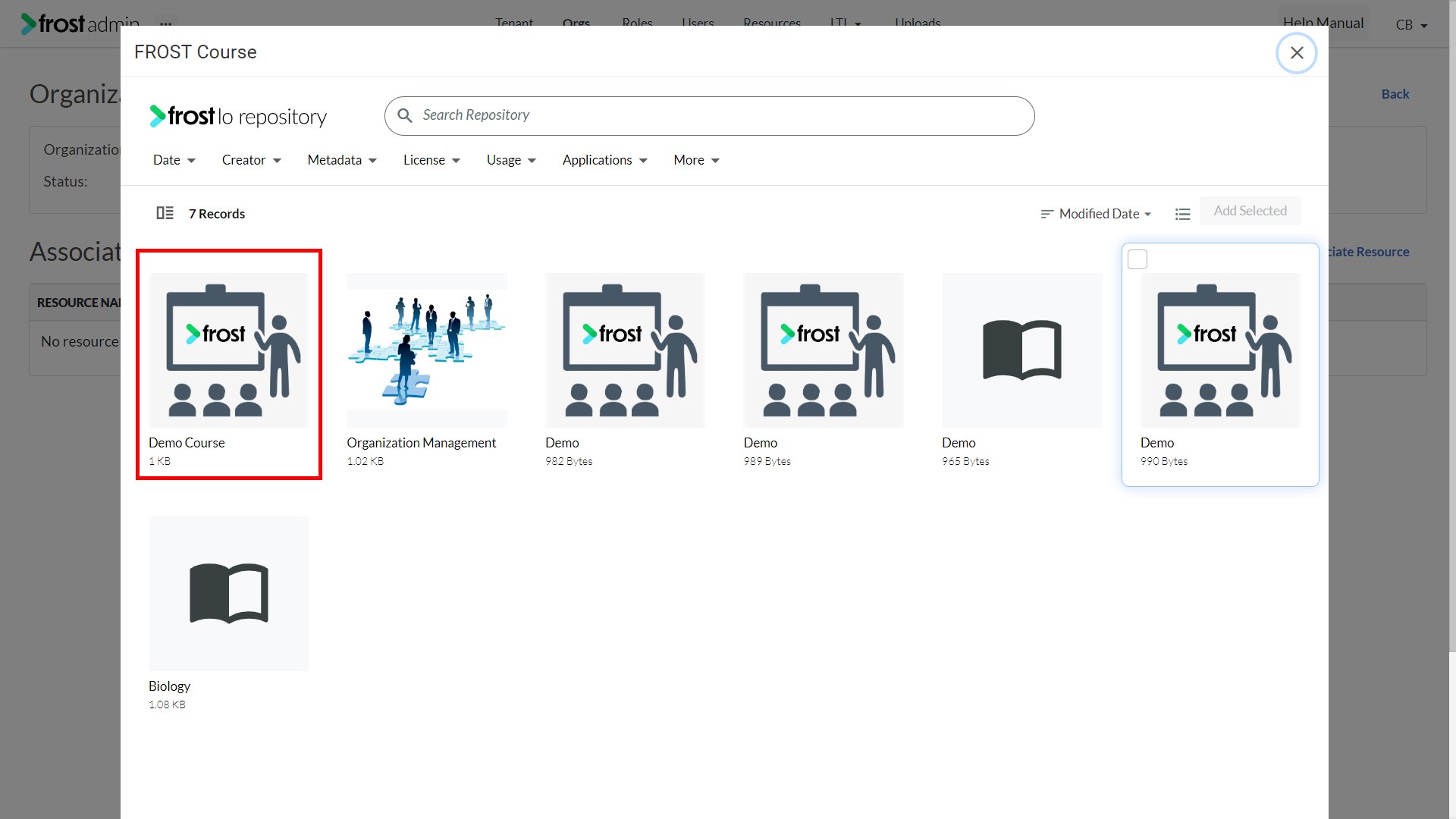This screenshot has height=819, width=1456.
Task: Switch to list view icon
Action: (x=1182, y=214)
